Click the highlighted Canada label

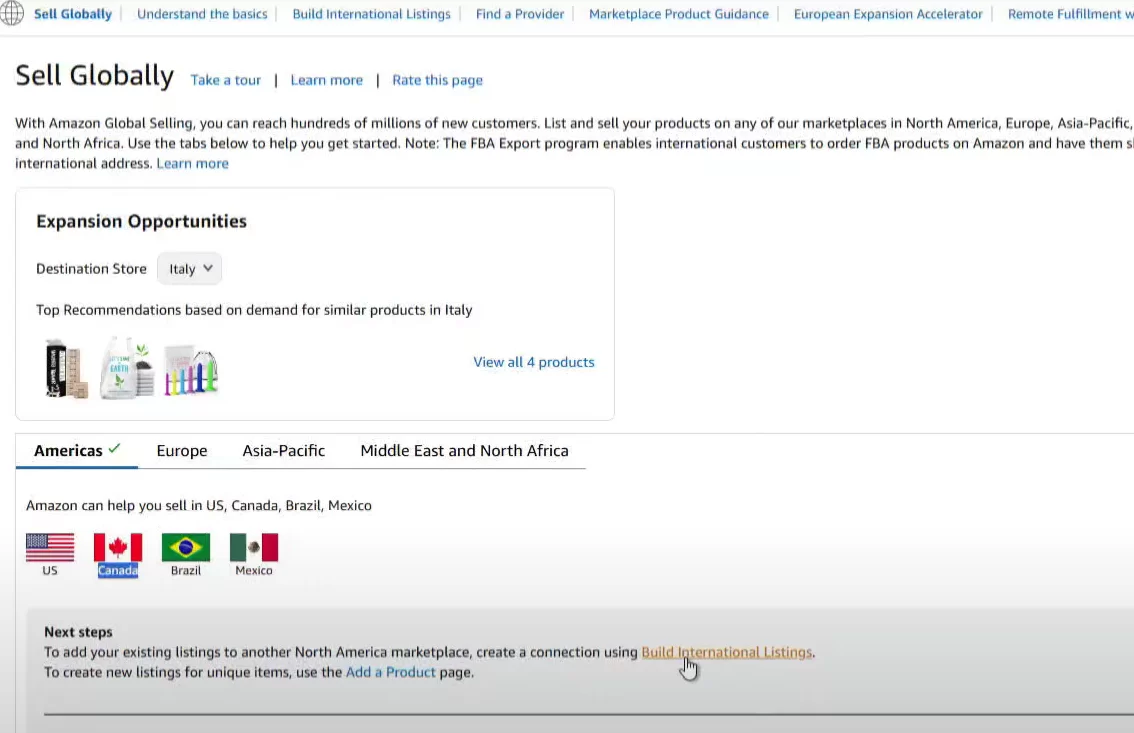[x=118, y=570]
